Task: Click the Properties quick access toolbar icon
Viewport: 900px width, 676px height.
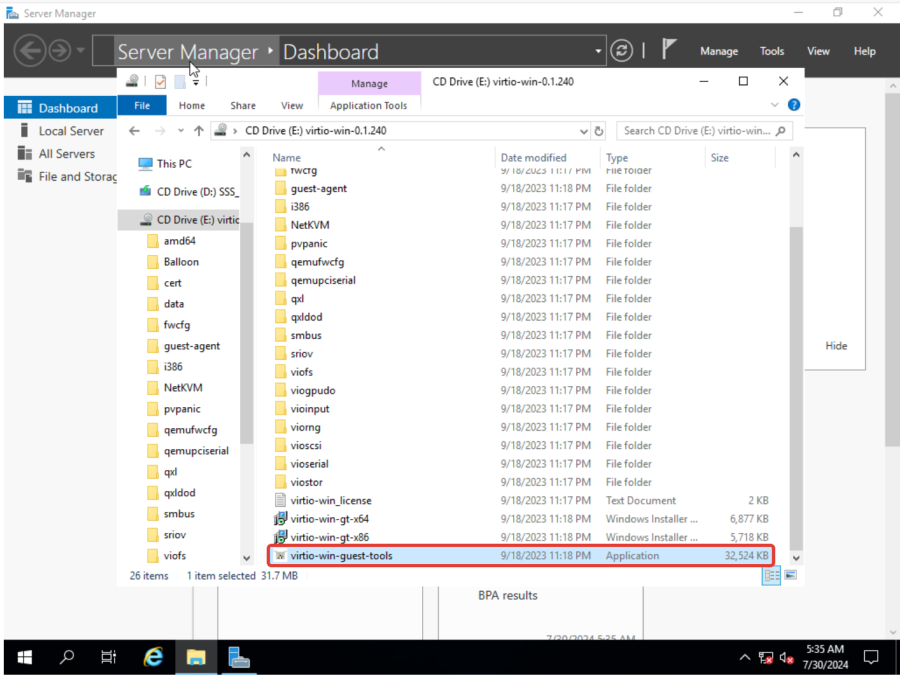Action: click(x=160, y=81)
